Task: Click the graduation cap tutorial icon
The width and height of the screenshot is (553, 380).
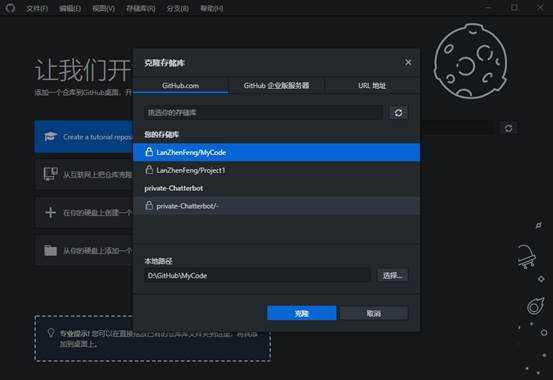Action: pos(50,136)
